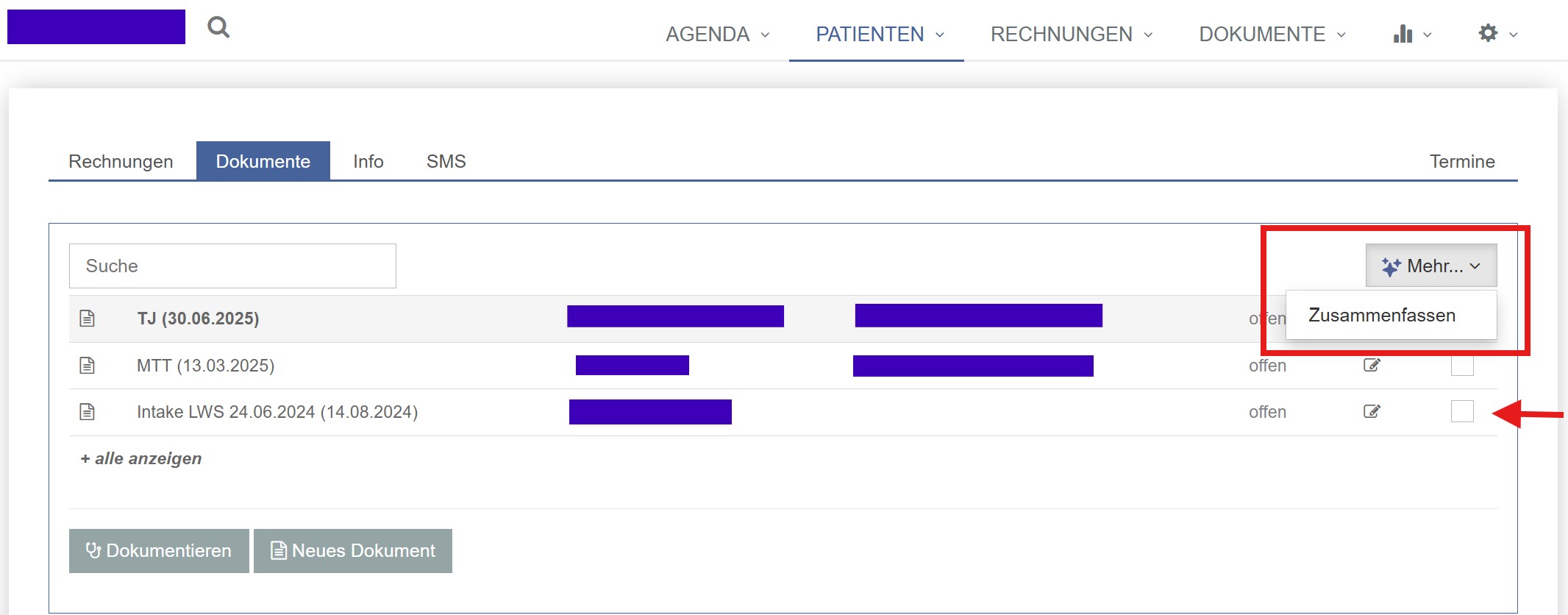Click the magnifier search icon in header
This screenshot has width=1568, height=615.
(218, 27)
